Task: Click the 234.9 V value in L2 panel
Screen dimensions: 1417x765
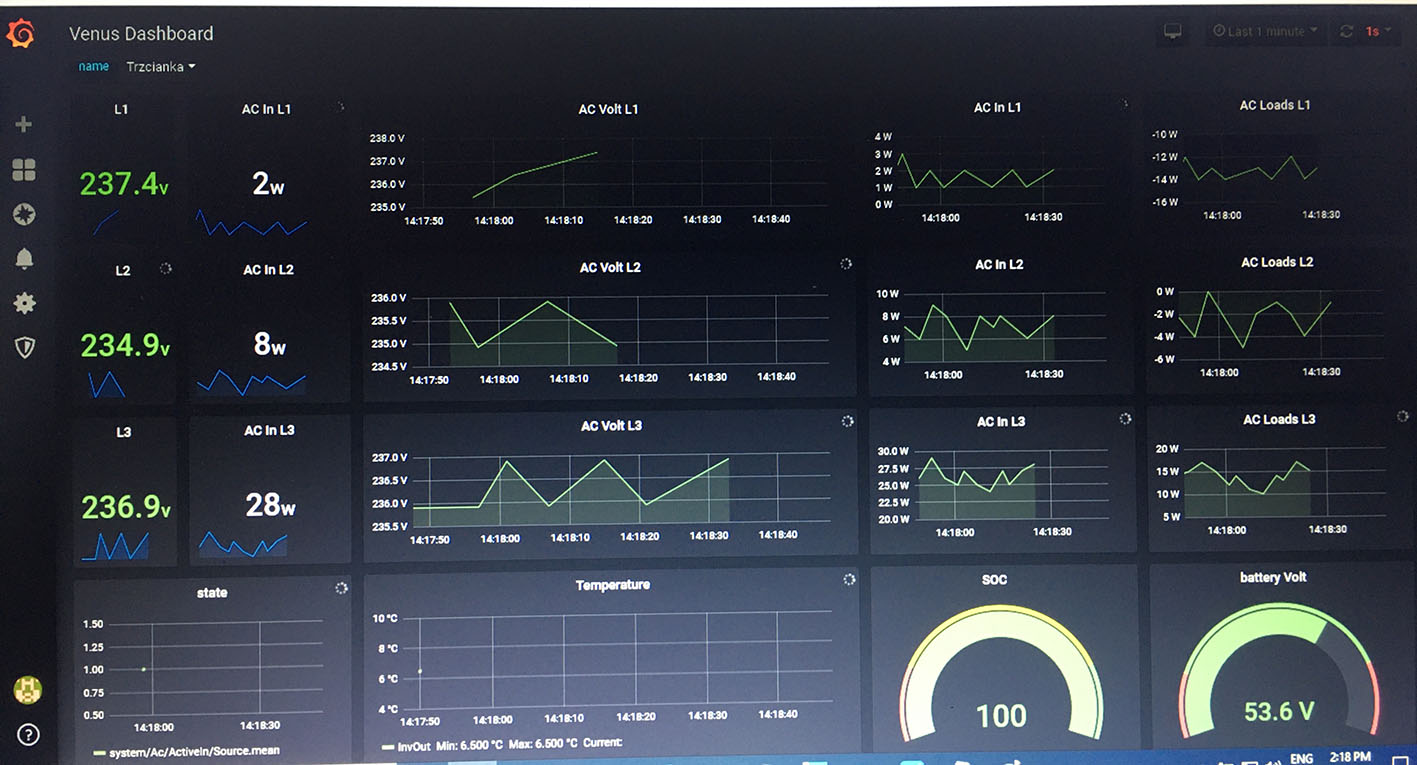Action: pos(125,345)
